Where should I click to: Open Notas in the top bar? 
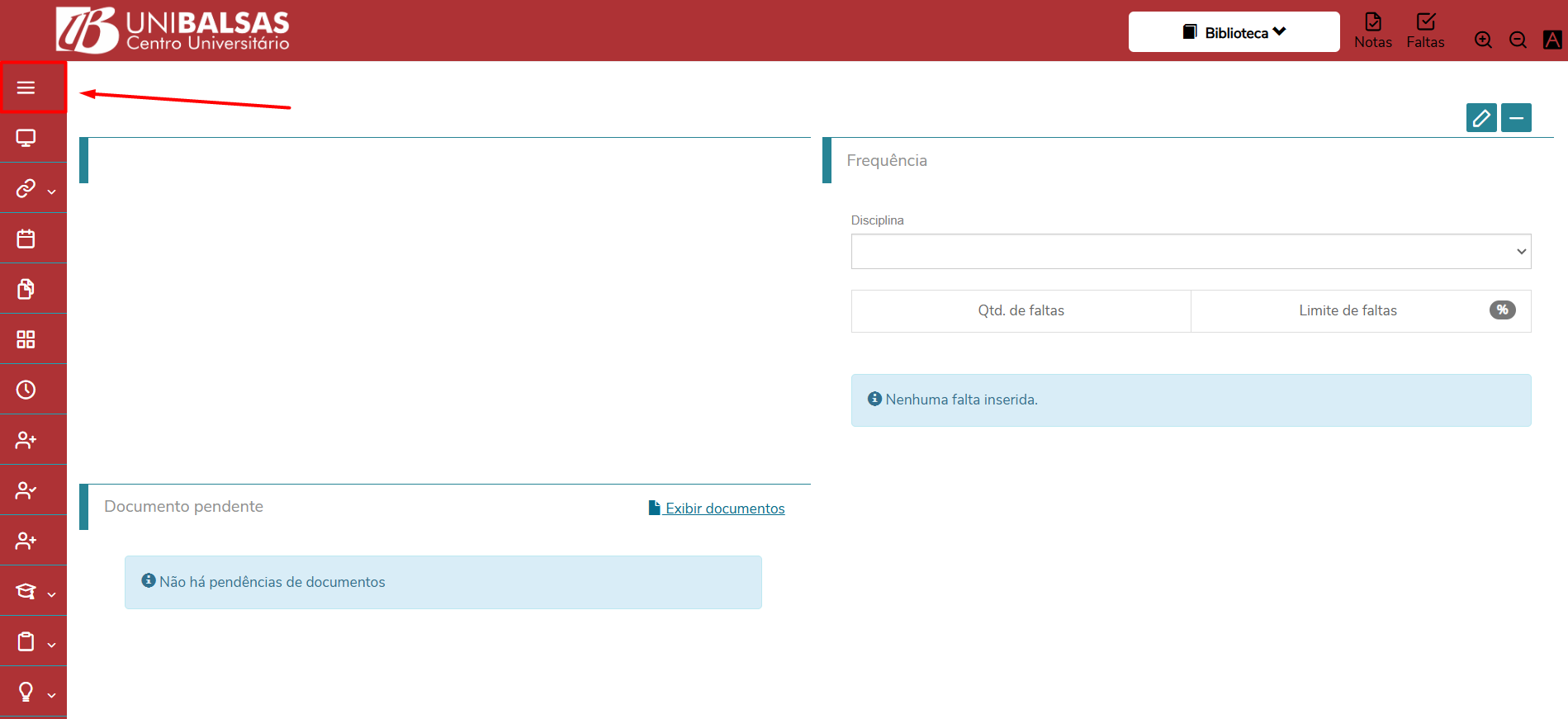pyautogui.click(x=1372, y=31)
